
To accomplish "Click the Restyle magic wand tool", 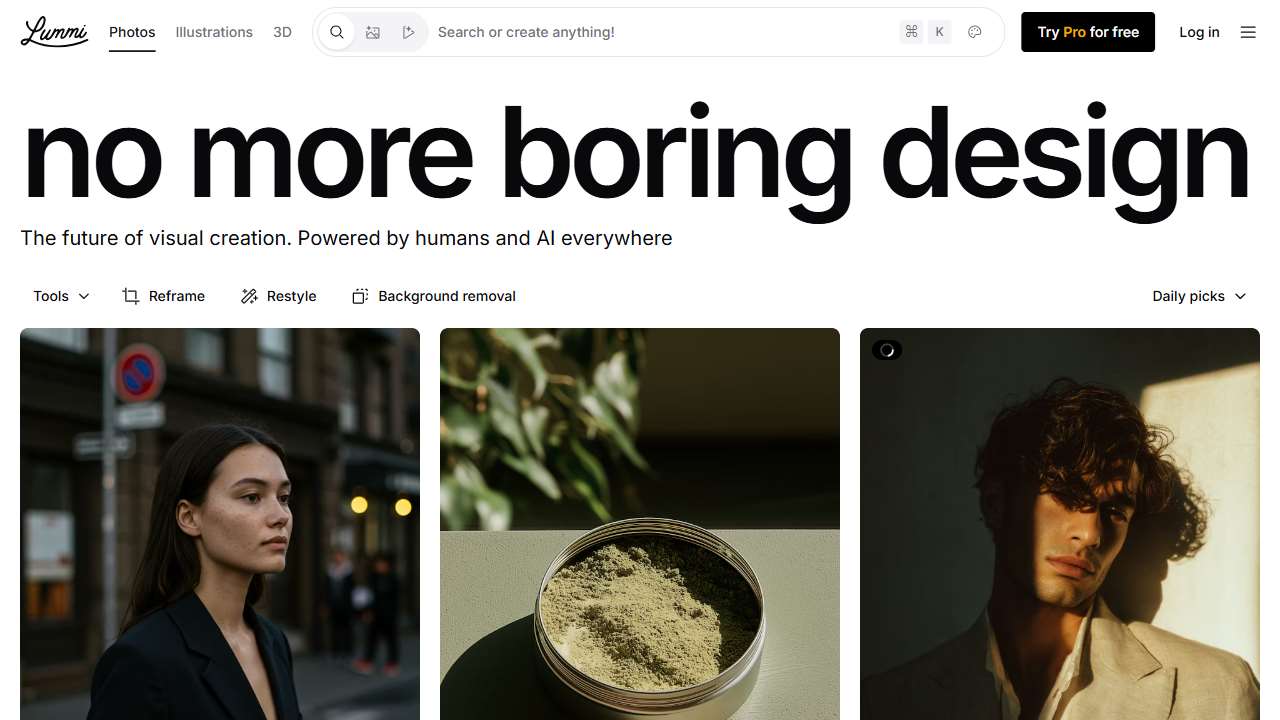I will [x=279, y=296].
